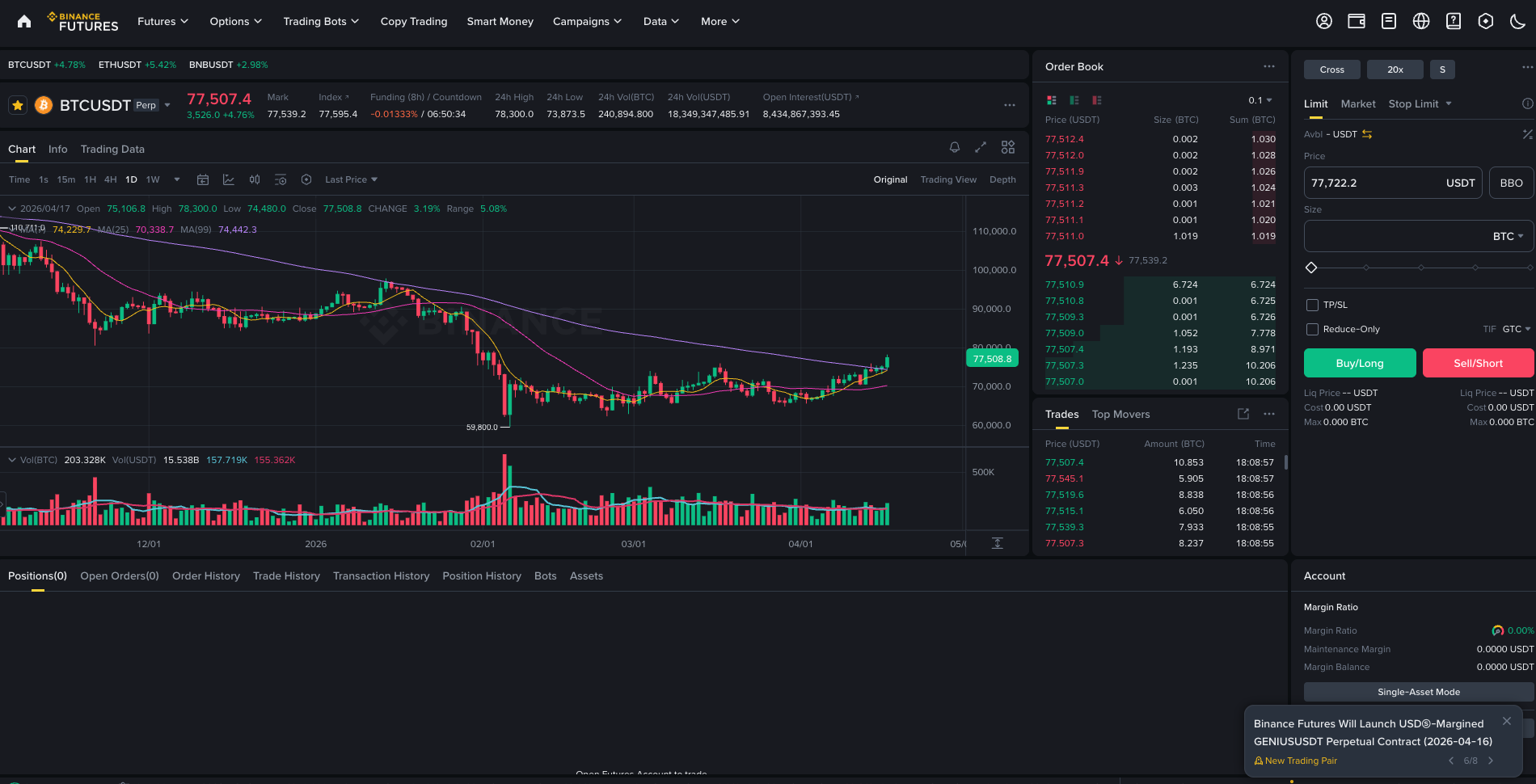
Task: Switch to the Trade History tab
Action: 286,575
